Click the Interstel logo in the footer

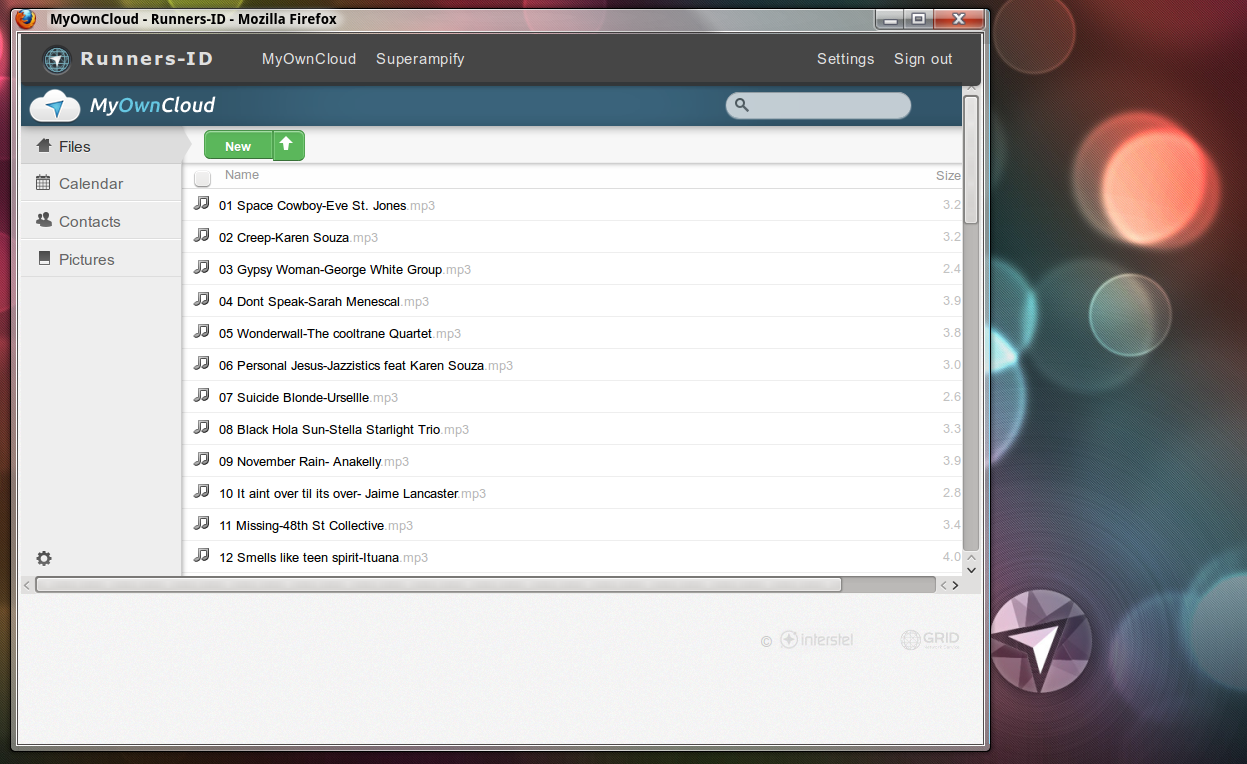tap(816, 640)
